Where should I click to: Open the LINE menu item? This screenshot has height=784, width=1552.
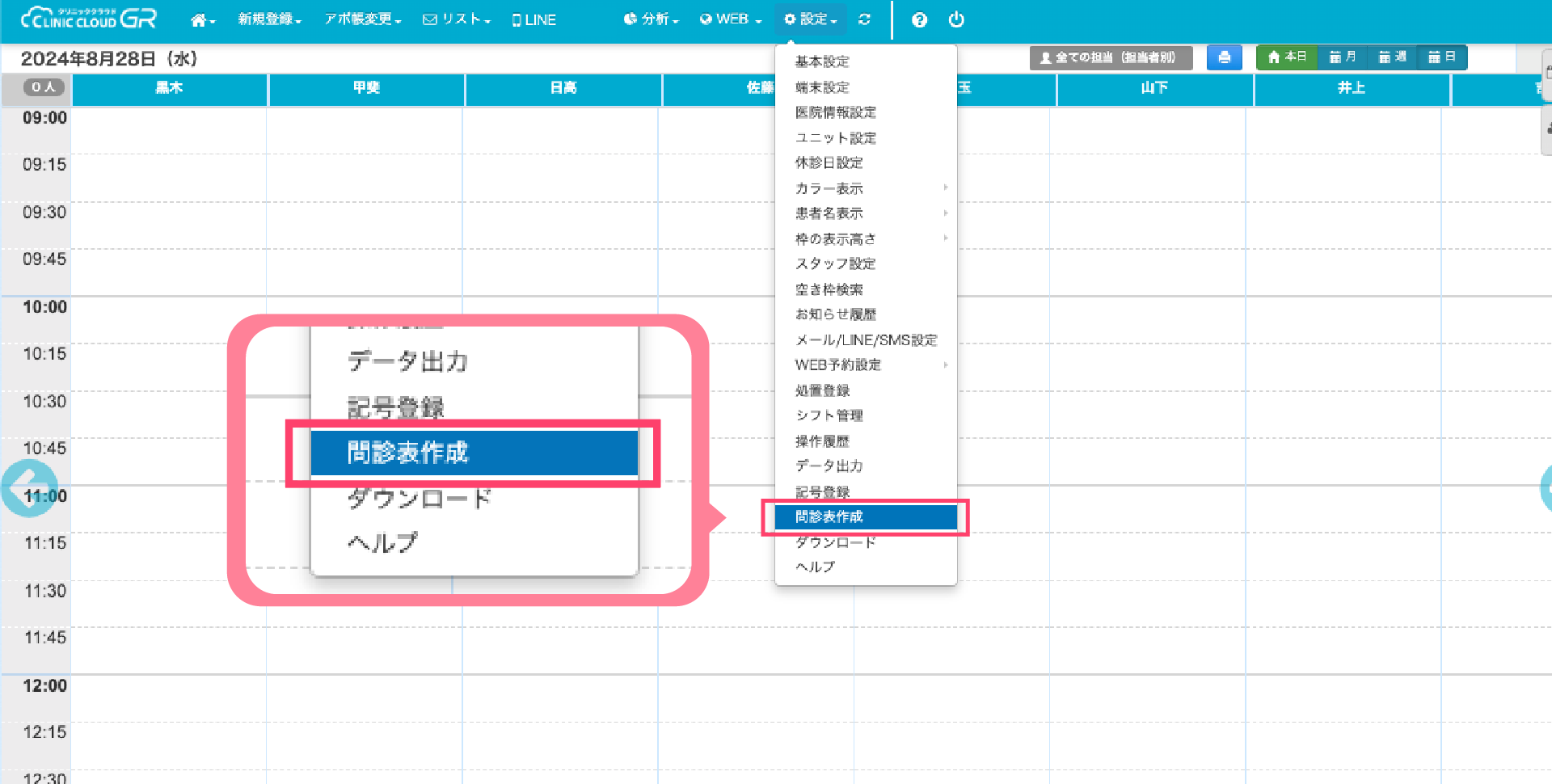534,20
